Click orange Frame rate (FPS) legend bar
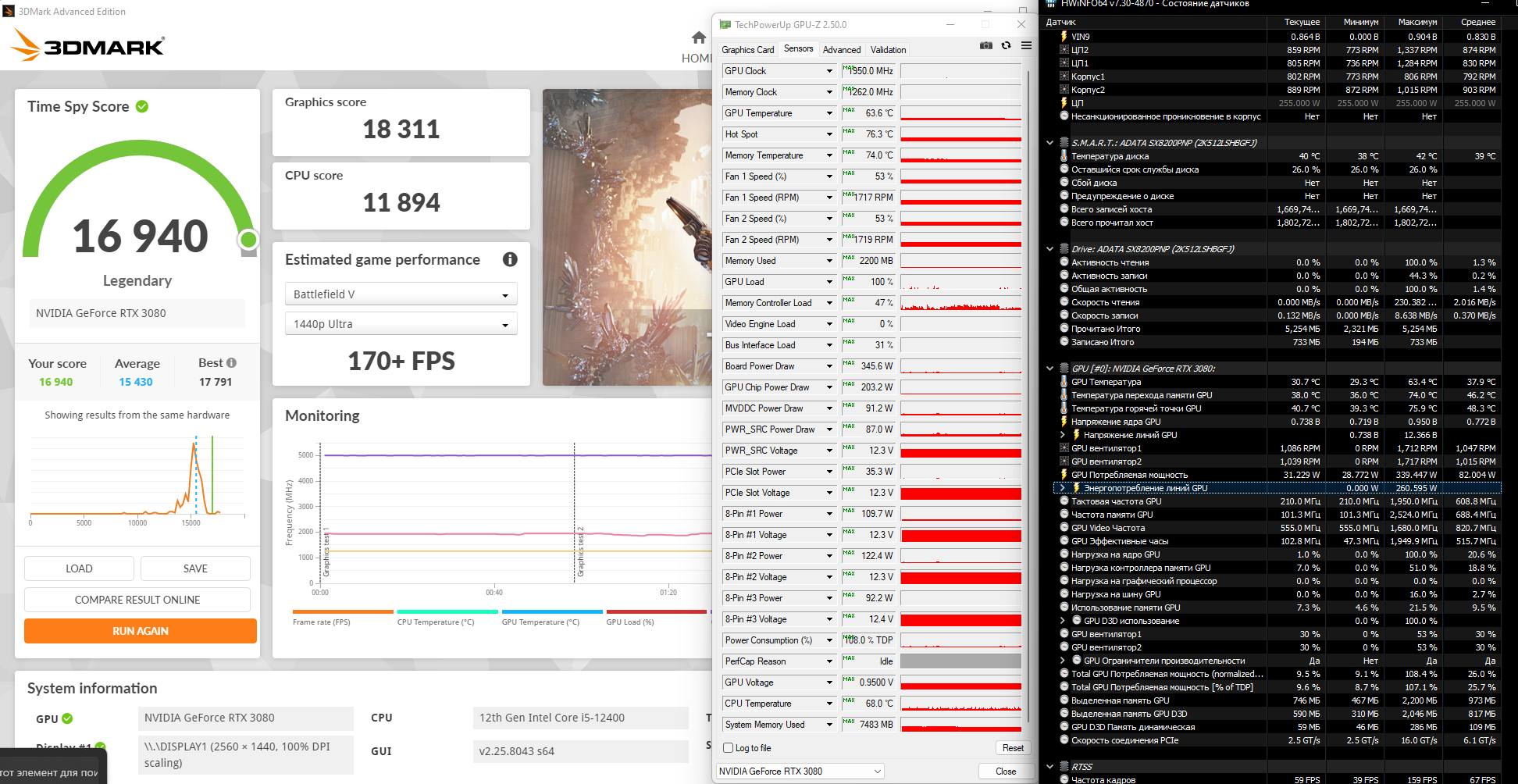 [x=343, y=611]
